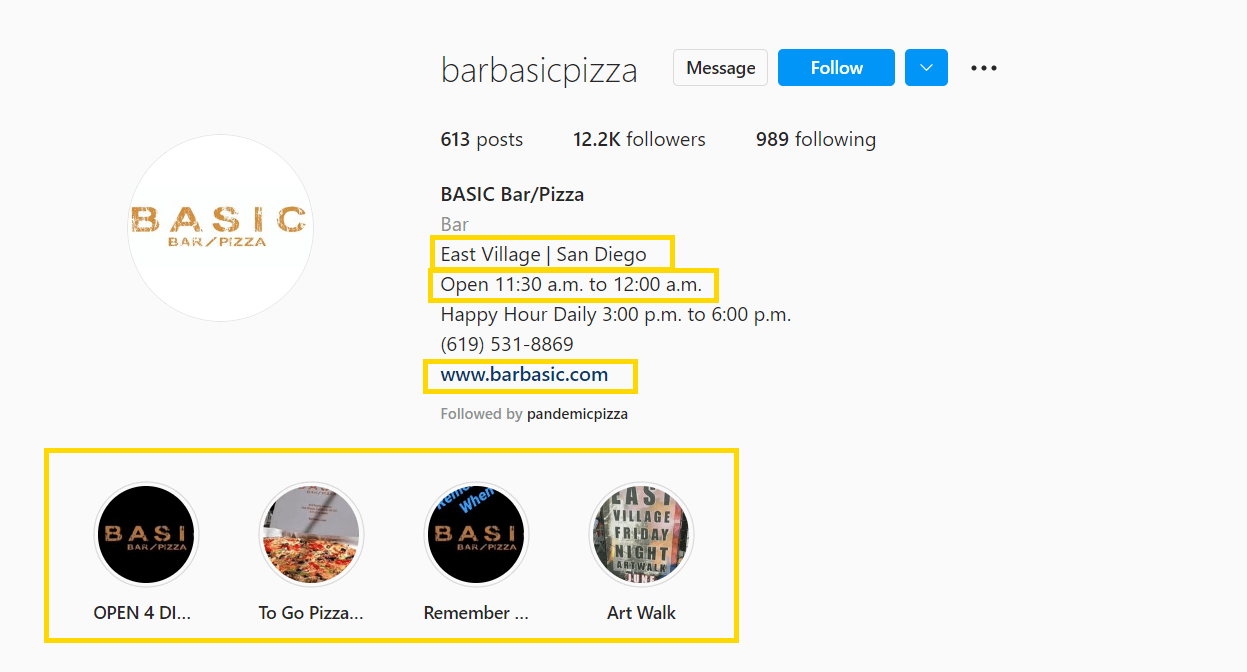Open the Remember When story highlight
Screen dimensions: 1247x672
pyautogui.click(x=476, y=534)
